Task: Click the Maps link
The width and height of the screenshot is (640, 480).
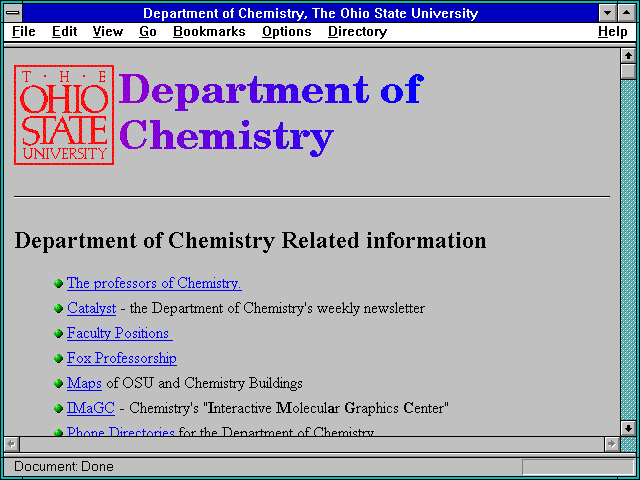Action: [x=84, y=383]
